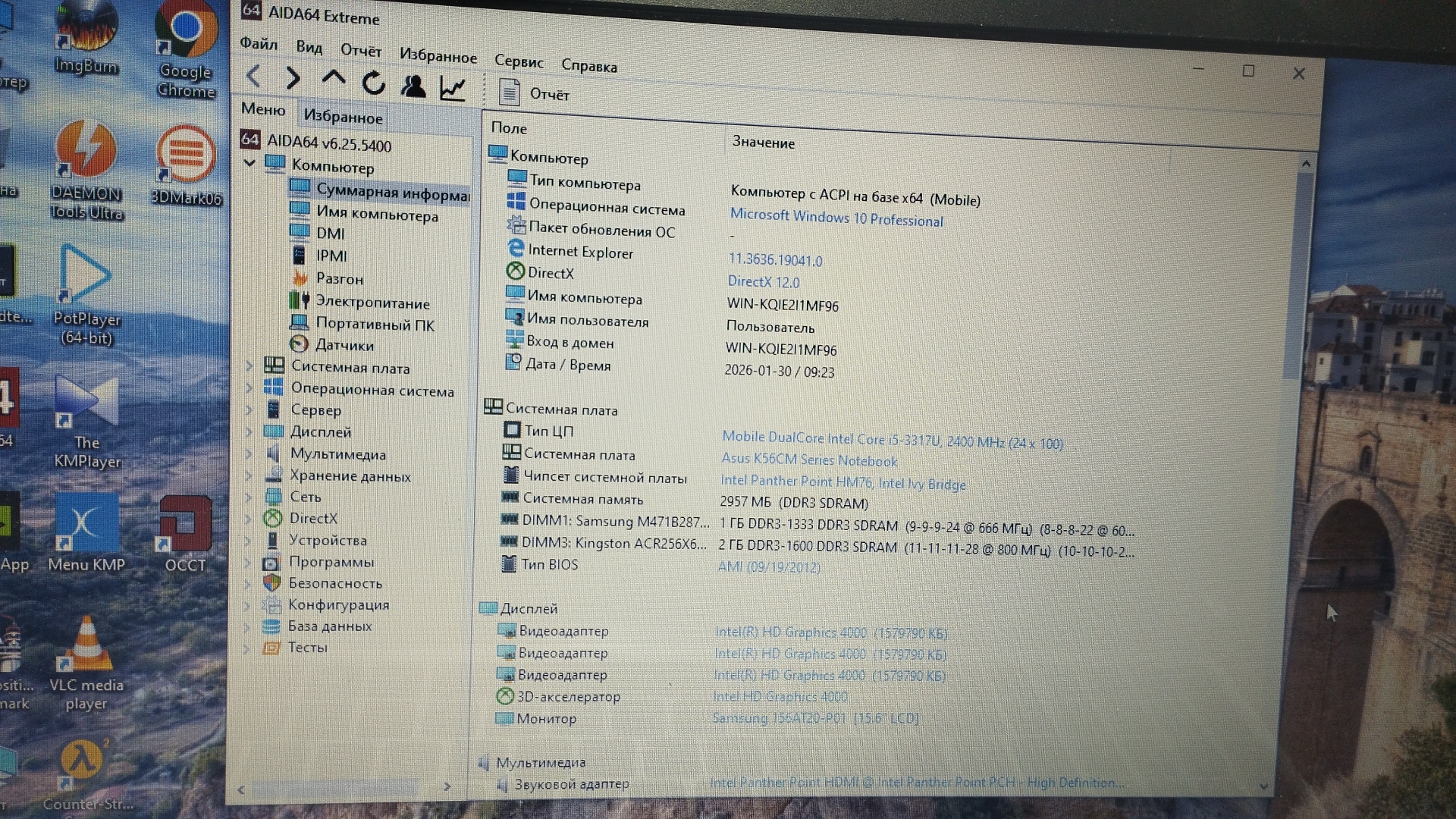Click the tree panel horizontal scrollbar right arrow
Screen dimensions: 1456x819
[447, 787]
